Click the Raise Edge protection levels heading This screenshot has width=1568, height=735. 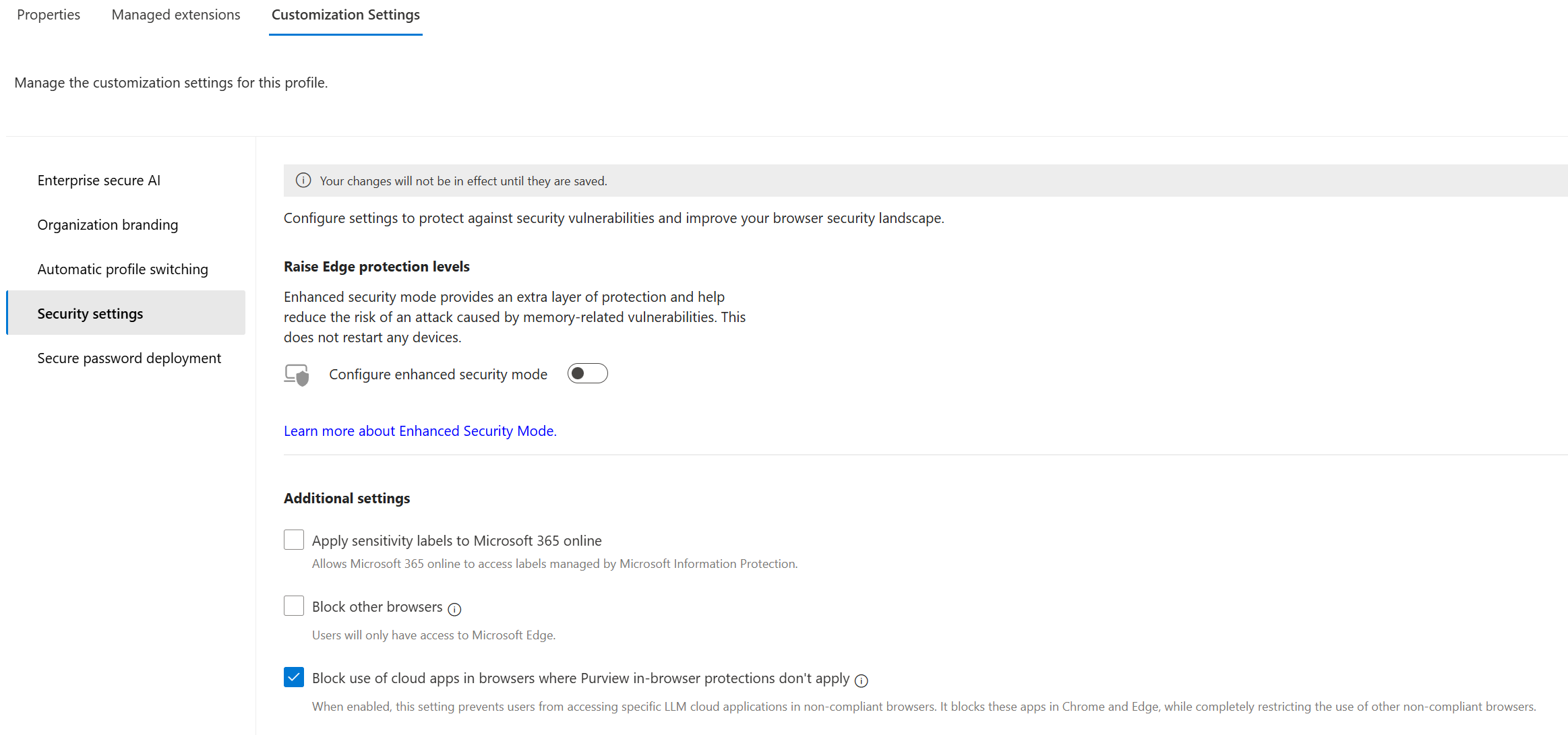pyautogui.click(x=376, y=267)
